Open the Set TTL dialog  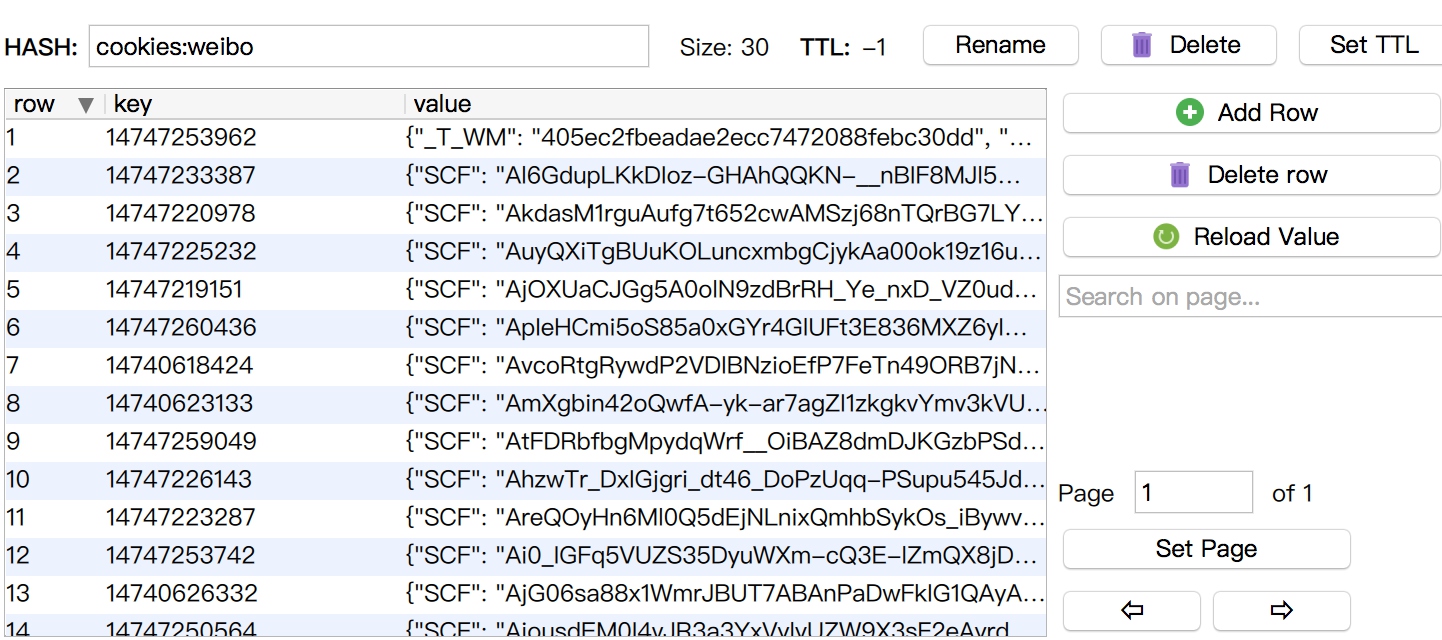coord(1372,45)
